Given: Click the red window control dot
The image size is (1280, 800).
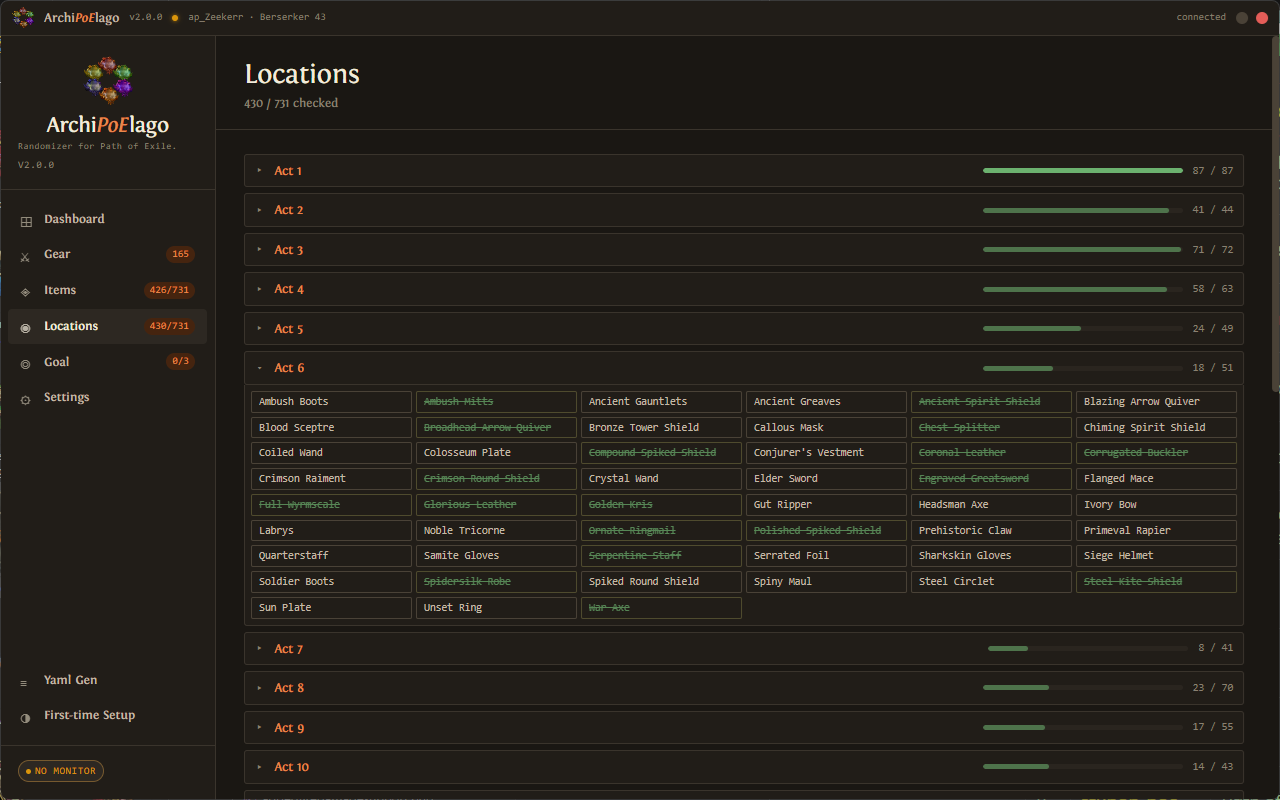Looking at the screenshot, I should click(x=1262, y=17).
